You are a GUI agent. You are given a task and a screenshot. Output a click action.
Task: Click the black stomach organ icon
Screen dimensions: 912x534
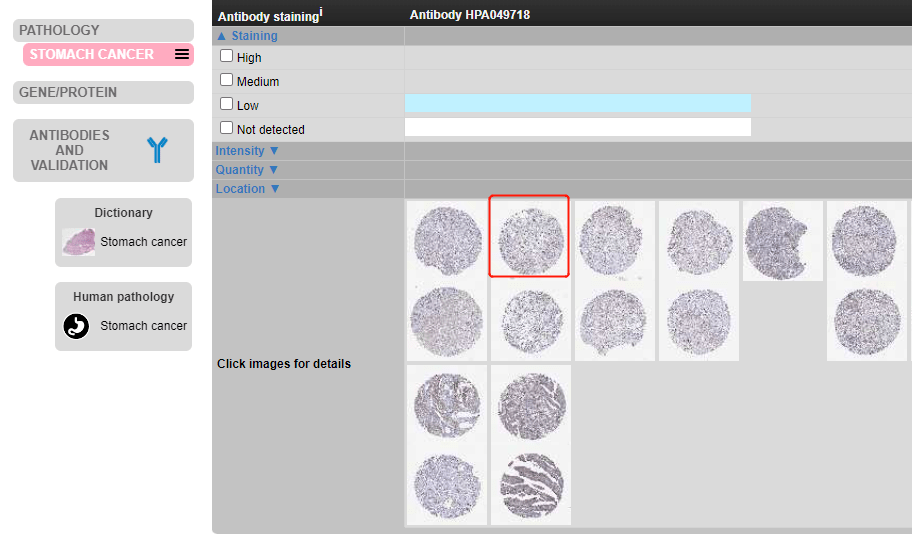pyautogui.click(x=77, y=326)
